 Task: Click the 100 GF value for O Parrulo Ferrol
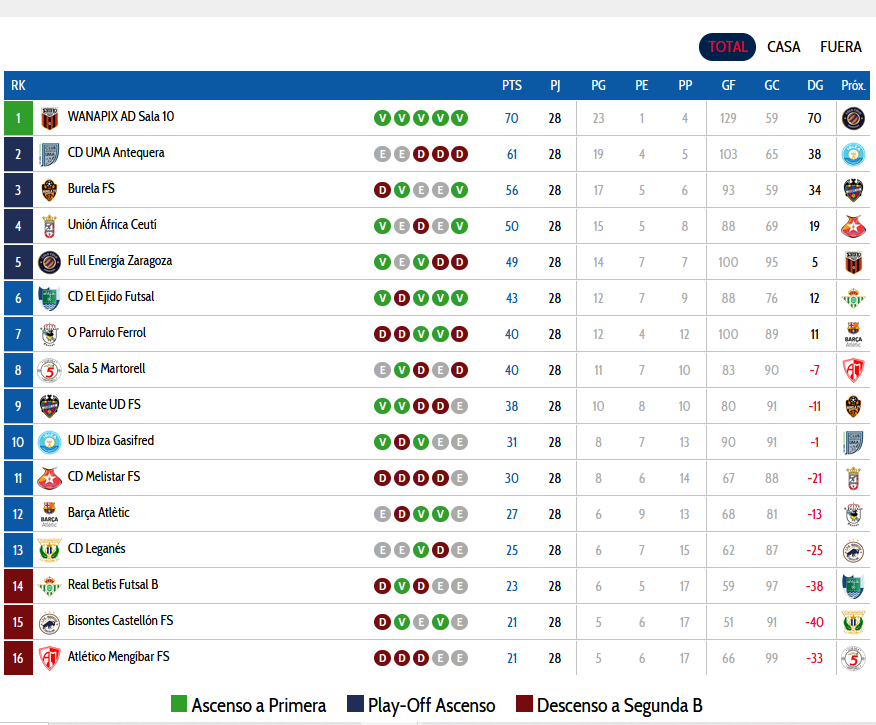(x=728, y=334)
